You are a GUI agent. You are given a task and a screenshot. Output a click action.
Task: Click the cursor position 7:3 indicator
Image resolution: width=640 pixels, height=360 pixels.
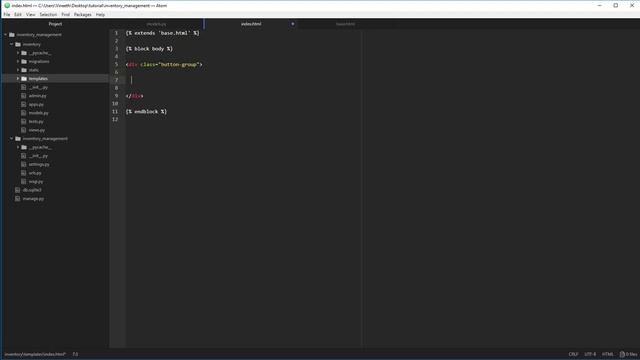(x=76, y=354)
